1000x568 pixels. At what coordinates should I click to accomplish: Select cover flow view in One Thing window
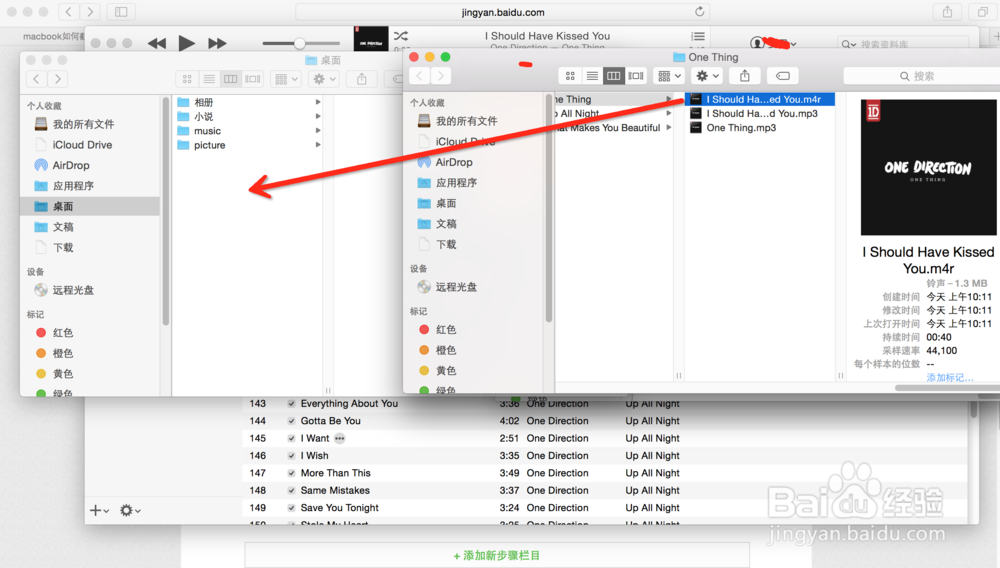pyautogui.click(x=636, y=76)
